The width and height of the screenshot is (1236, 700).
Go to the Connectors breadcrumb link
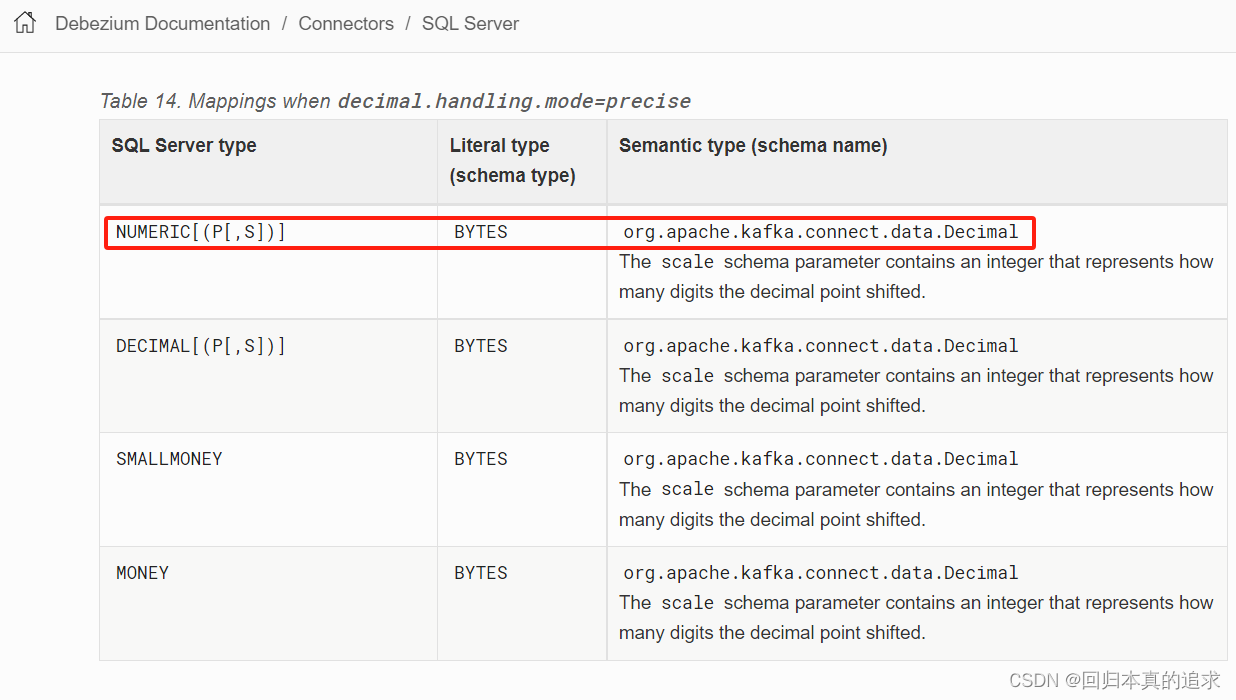click(346, 23)
